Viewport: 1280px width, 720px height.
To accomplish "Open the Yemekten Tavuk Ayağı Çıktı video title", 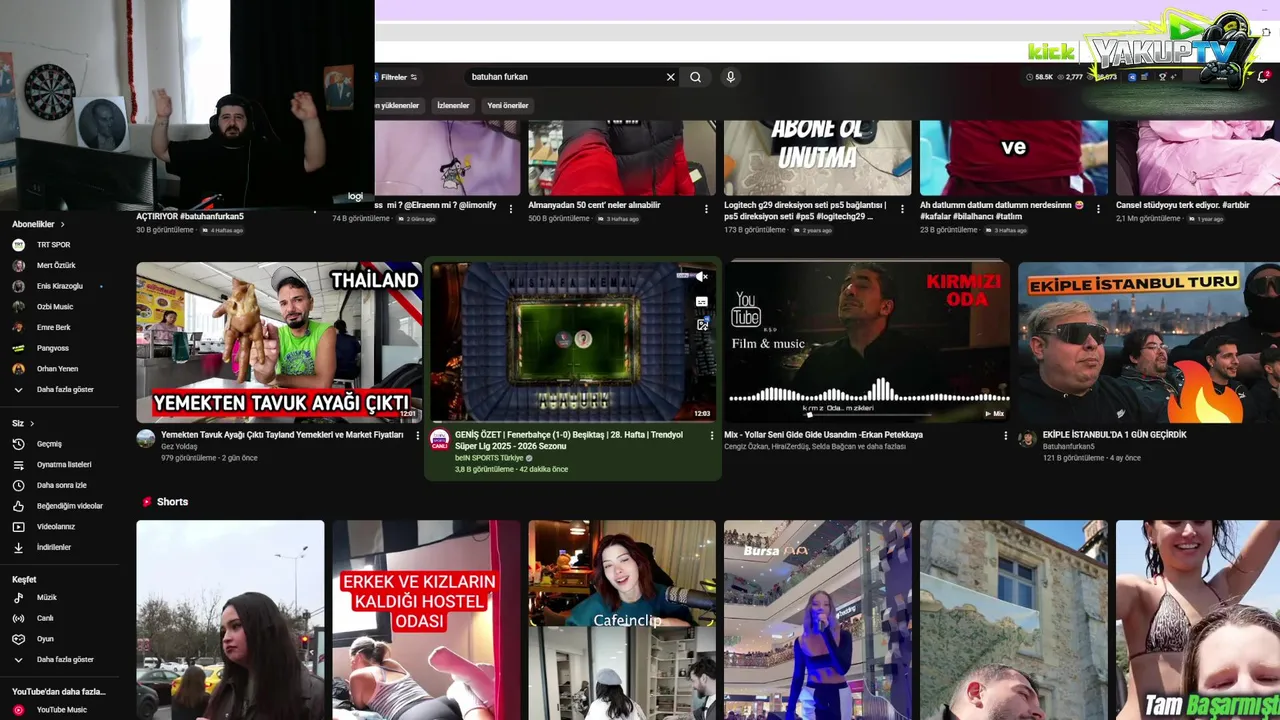I will [x=282, y=435].
